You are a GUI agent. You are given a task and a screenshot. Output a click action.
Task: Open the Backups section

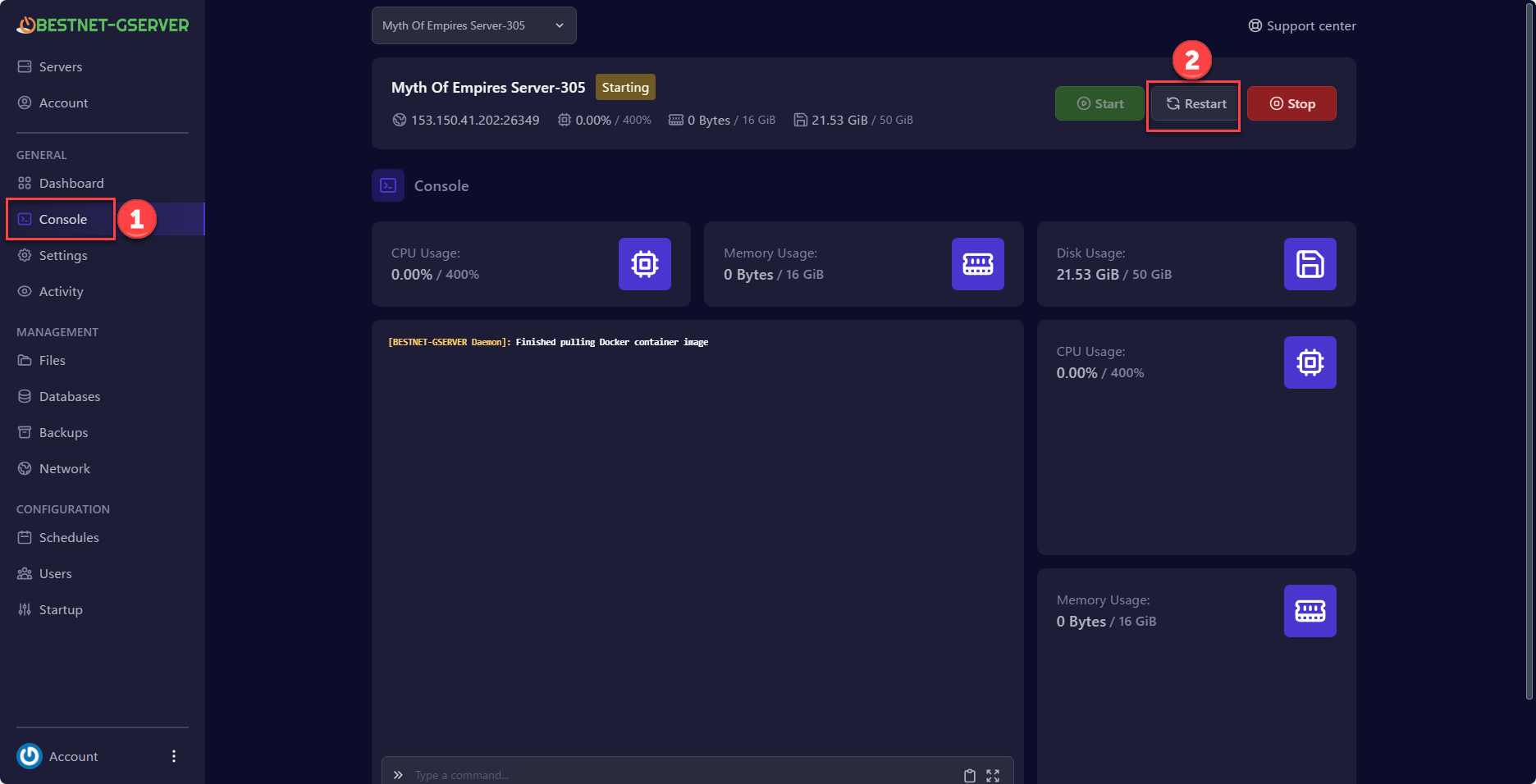click(63, 432)
